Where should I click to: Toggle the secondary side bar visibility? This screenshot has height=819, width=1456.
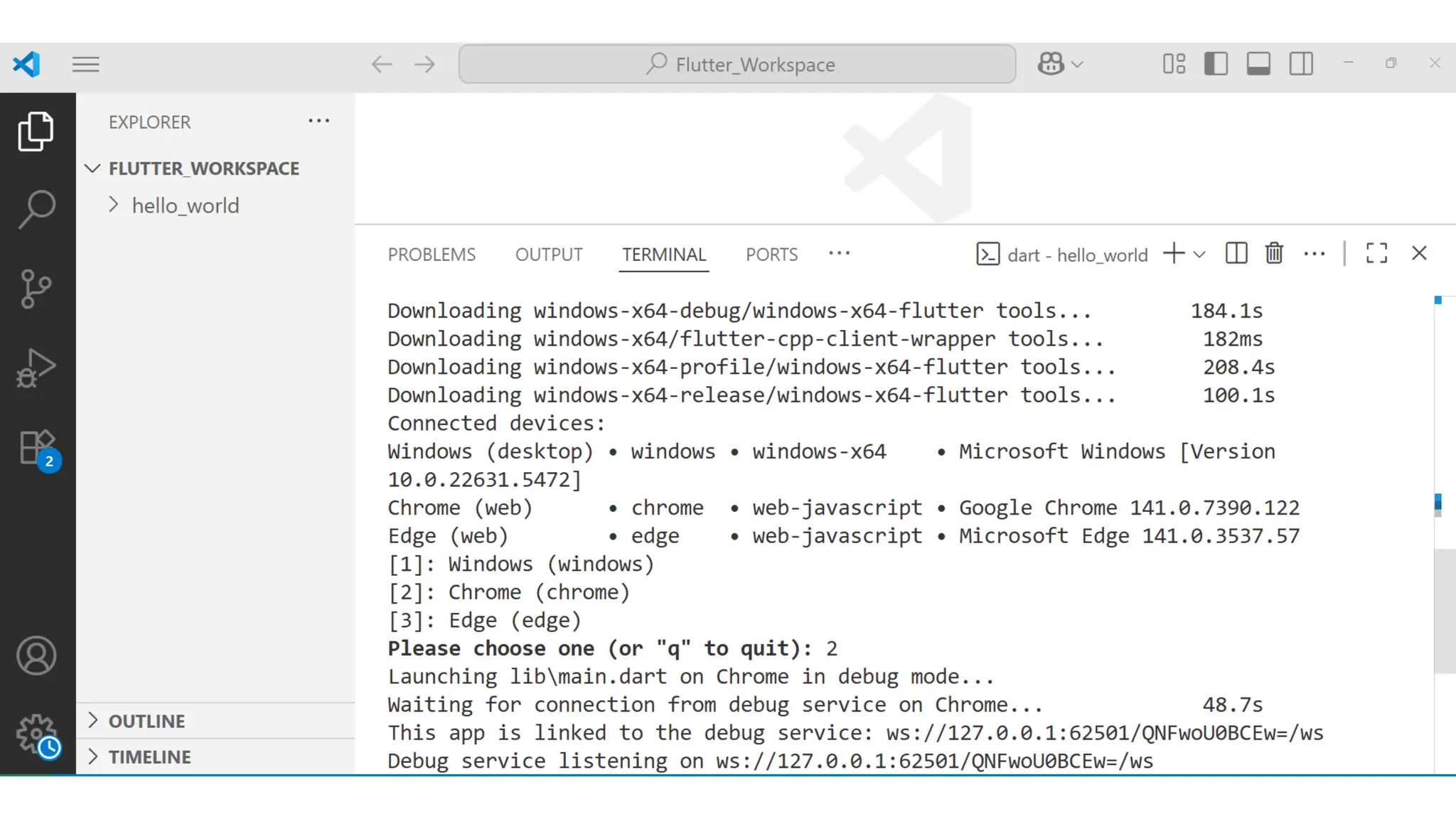1301,64
